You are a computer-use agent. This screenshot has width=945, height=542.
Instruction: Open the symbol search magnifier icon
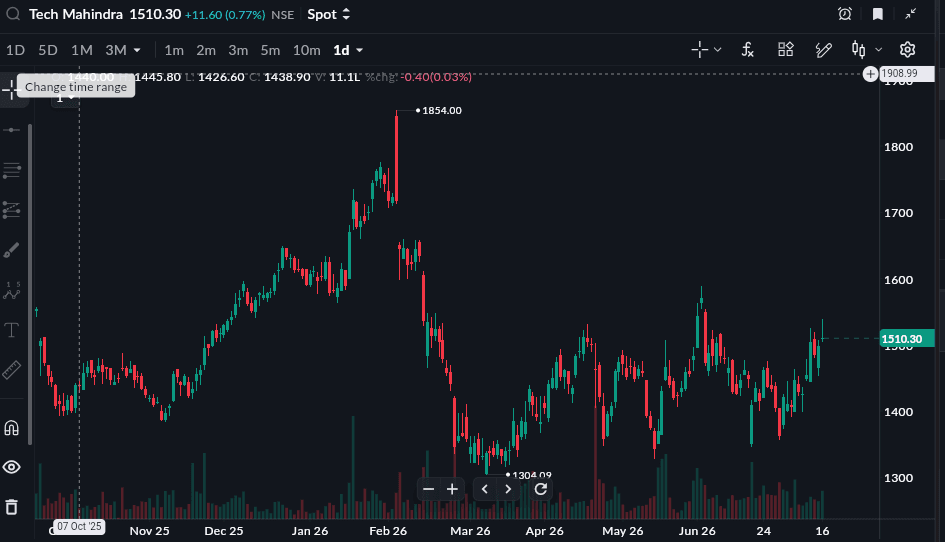pos(13,14)
